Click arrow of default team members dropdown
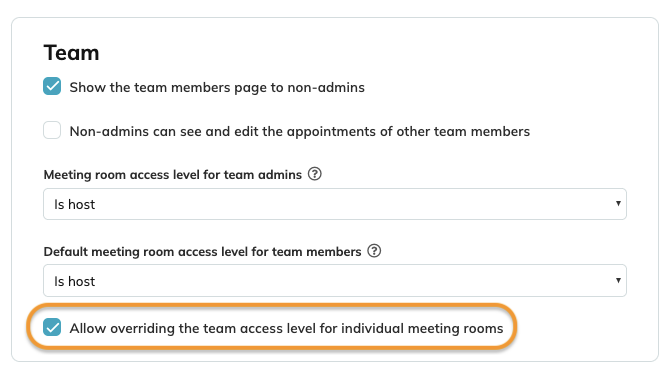 pos(618,280)
